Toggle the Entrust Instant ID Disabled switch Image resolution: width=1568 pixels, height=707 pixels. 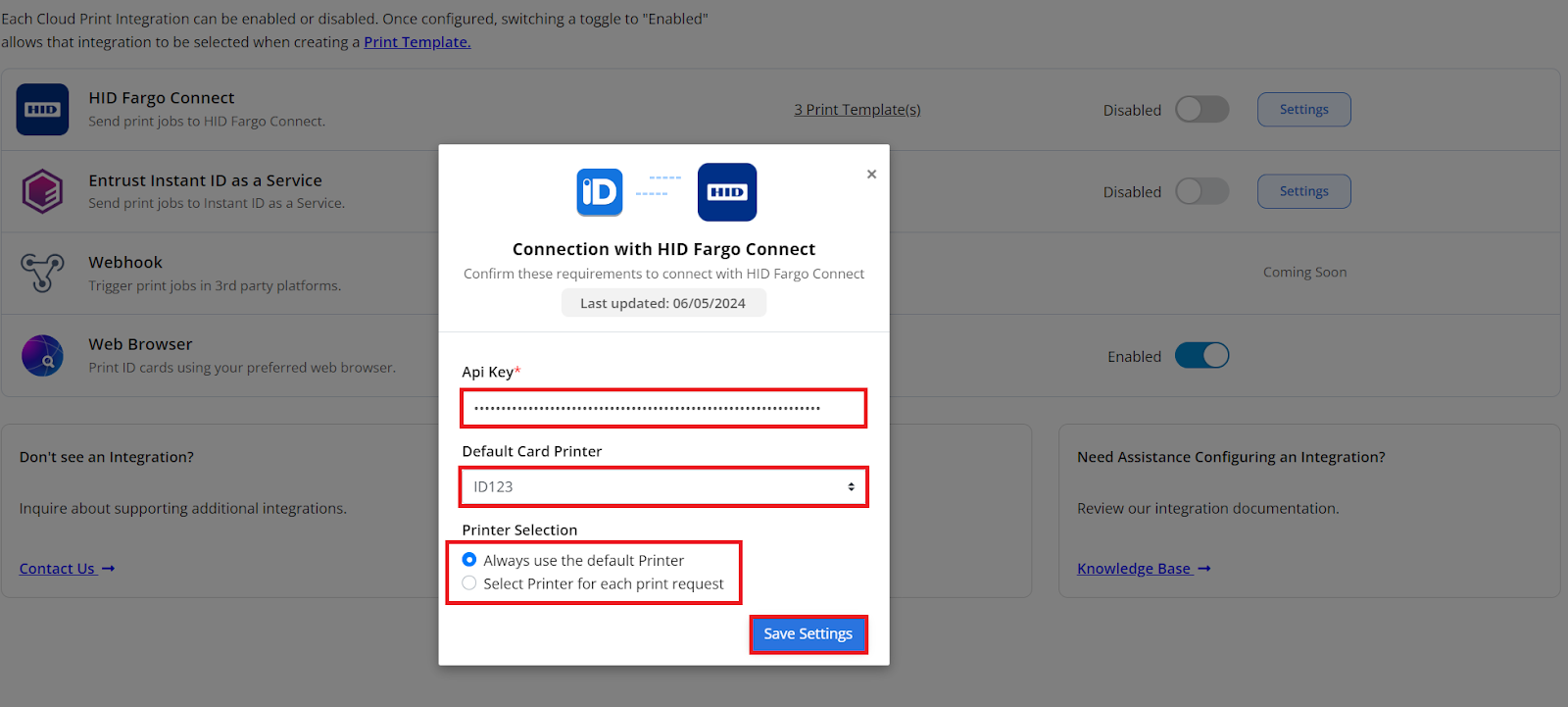pyautogui.click(x=1202, y=191)
